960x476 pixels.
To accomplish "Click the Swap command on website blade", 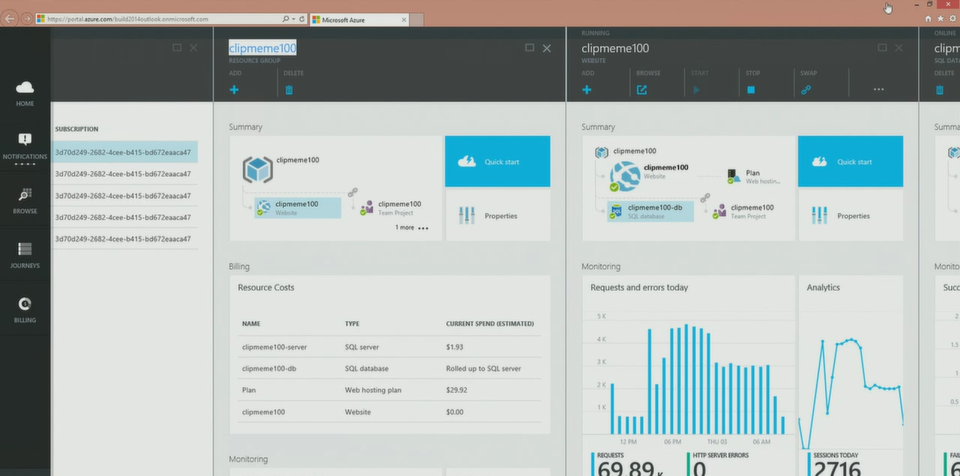I will [806, 90].
